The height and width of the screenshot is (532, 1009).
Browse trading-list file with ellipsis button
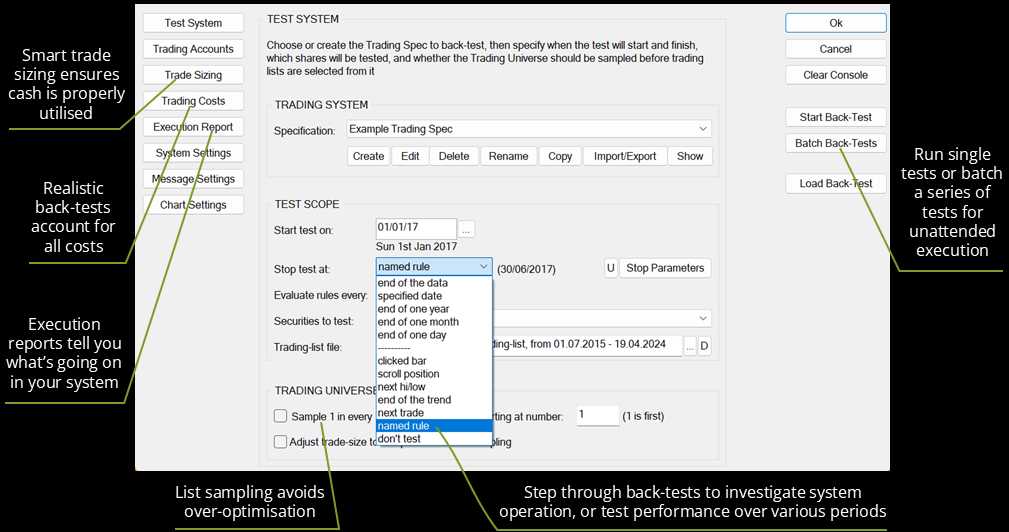[x=690, y=346]
